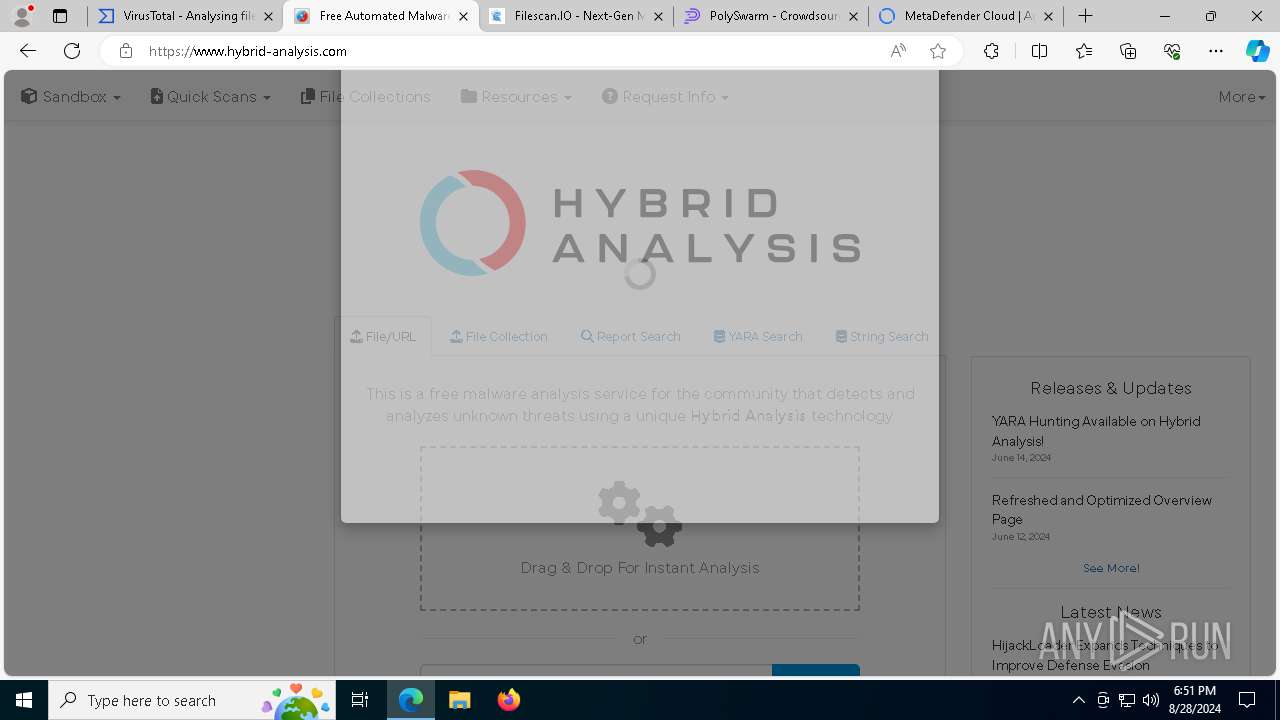Open Edge Settings and more menu
1280x720 pixels.
[x=1216, y=51]
